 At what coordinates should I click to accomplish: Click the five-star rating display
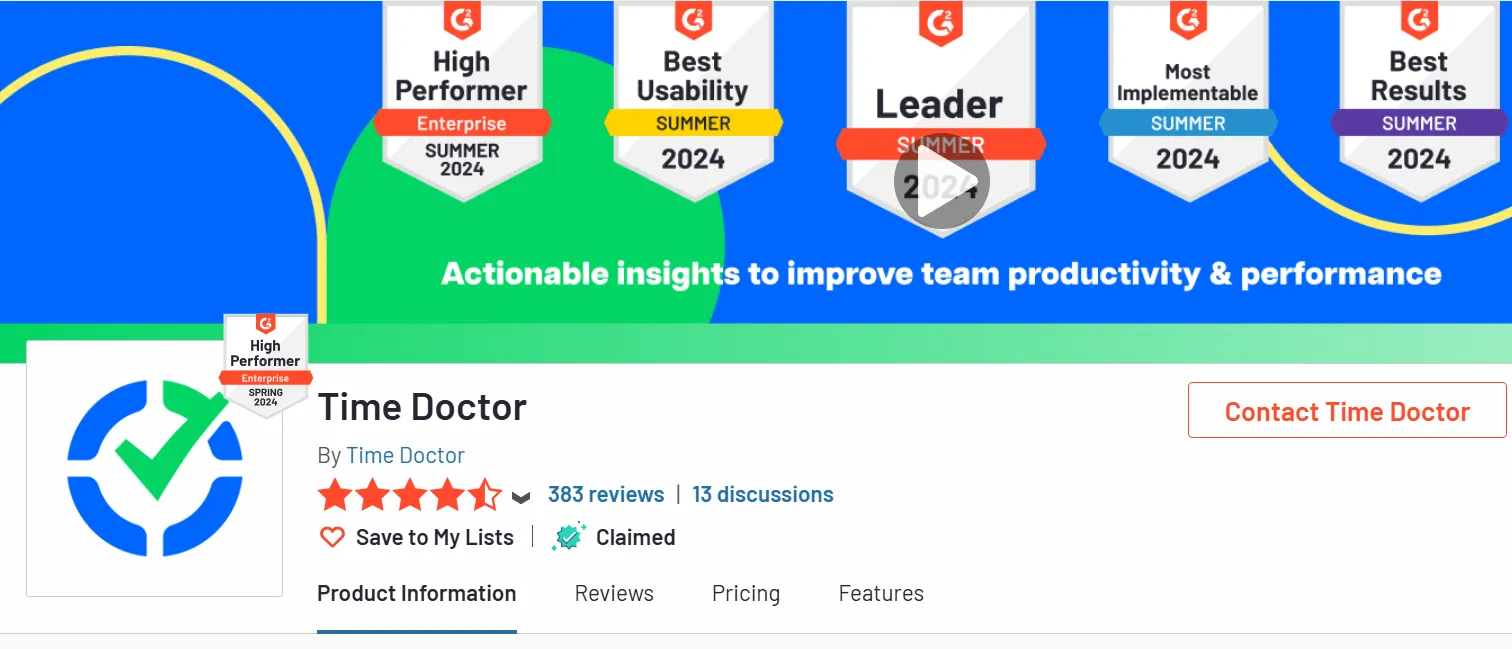pyautogui.click(x=410, y=495)
